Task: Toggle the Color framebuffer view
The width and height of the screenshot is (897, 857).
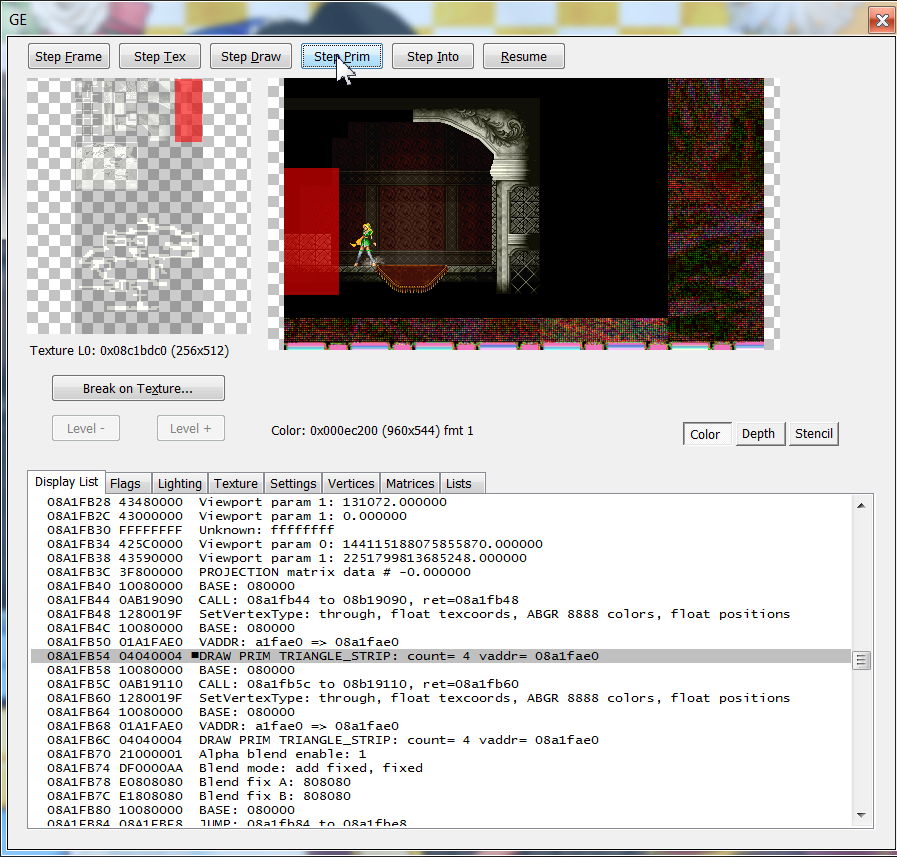Action: (x=705, y=434)
